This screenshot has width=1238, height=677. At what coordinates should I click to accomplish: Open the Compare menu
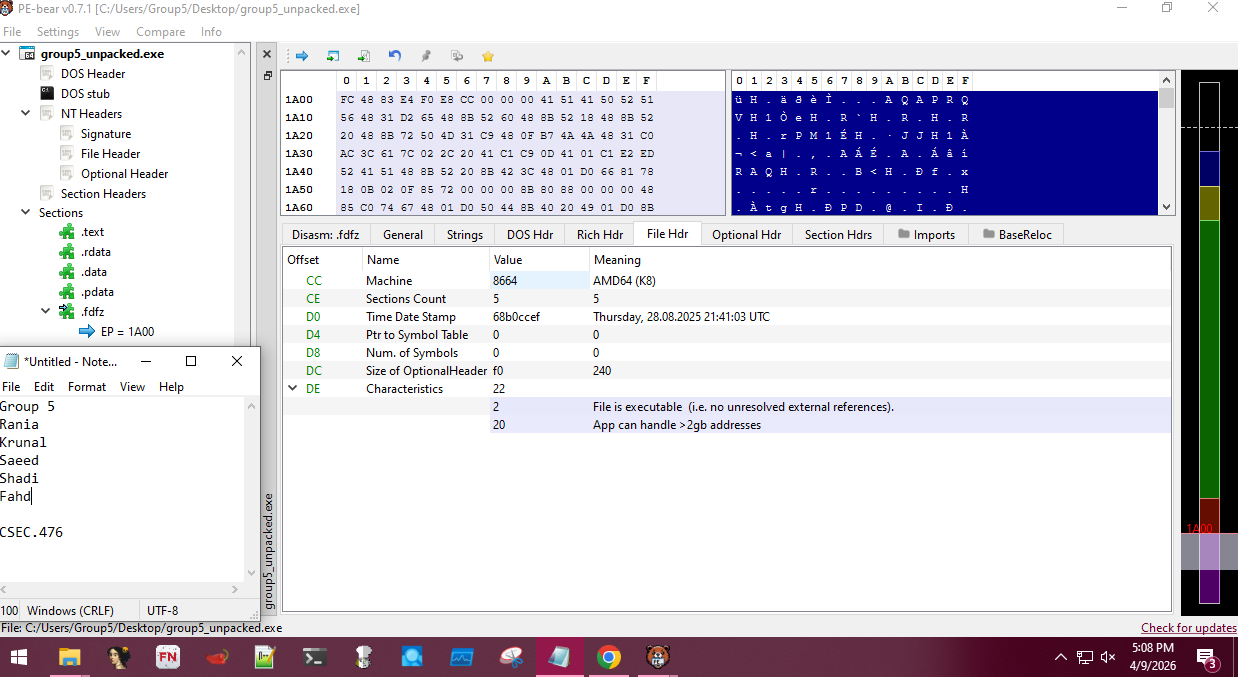[160, 32]
